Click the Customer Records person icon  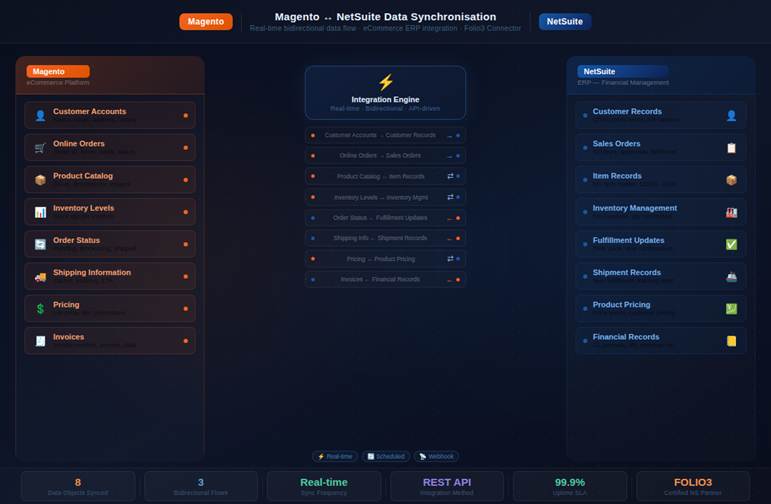(731, 116)
